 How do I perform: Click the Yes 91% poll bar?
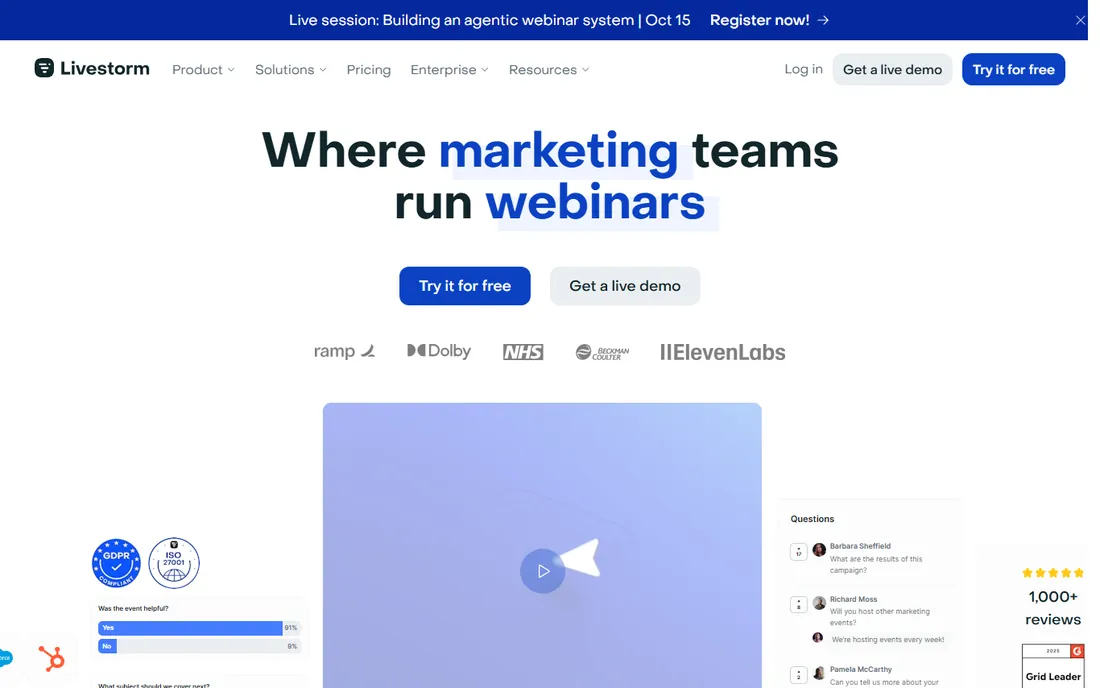(199, 628)
